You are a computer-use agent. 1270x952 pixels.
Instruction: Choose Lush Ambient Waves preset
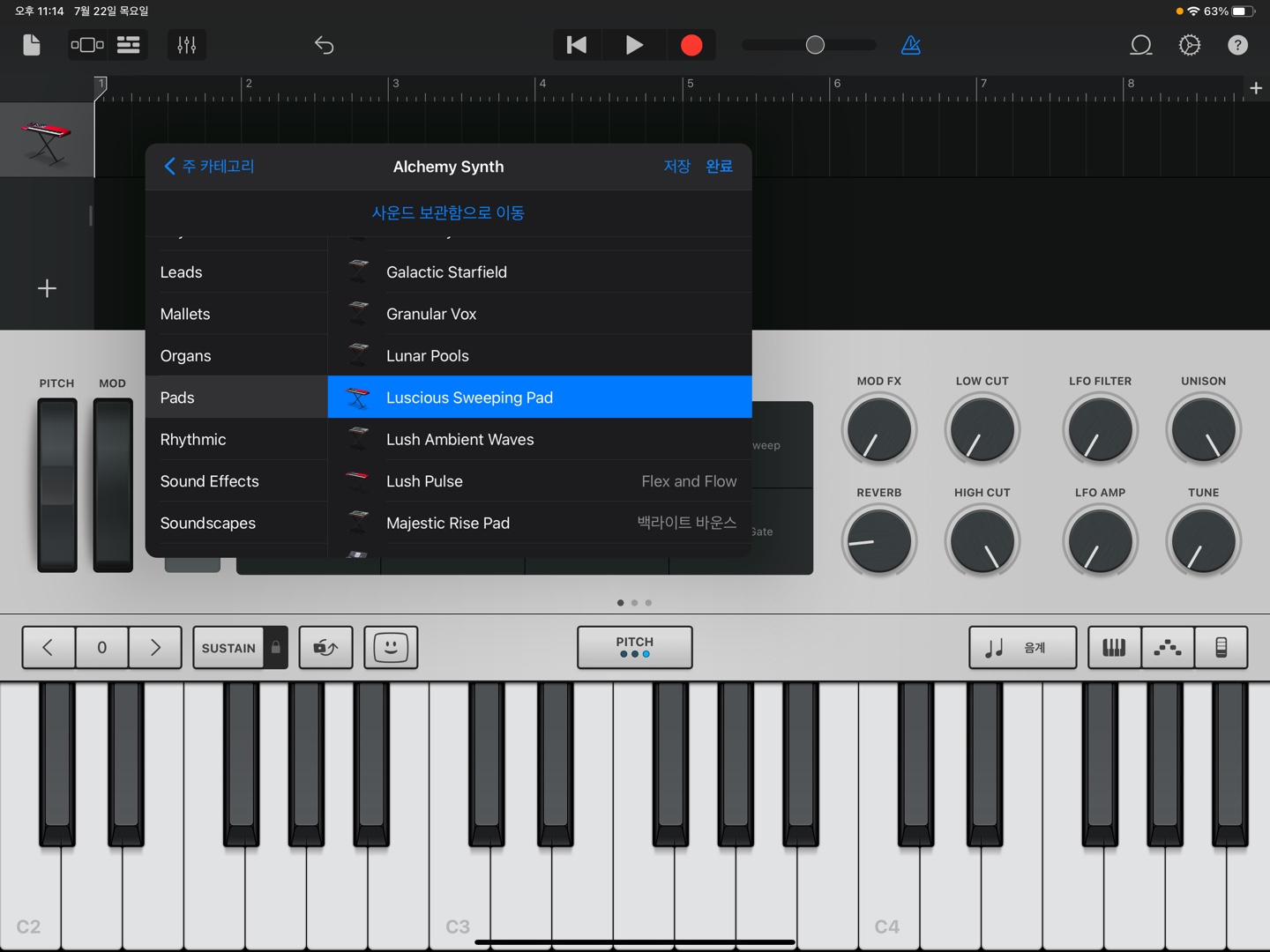coord(540,440)
